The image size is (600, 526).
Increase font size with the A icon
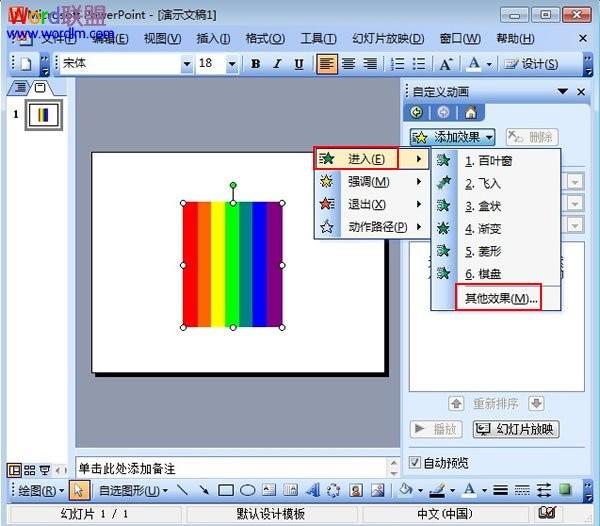click(446, 64)
